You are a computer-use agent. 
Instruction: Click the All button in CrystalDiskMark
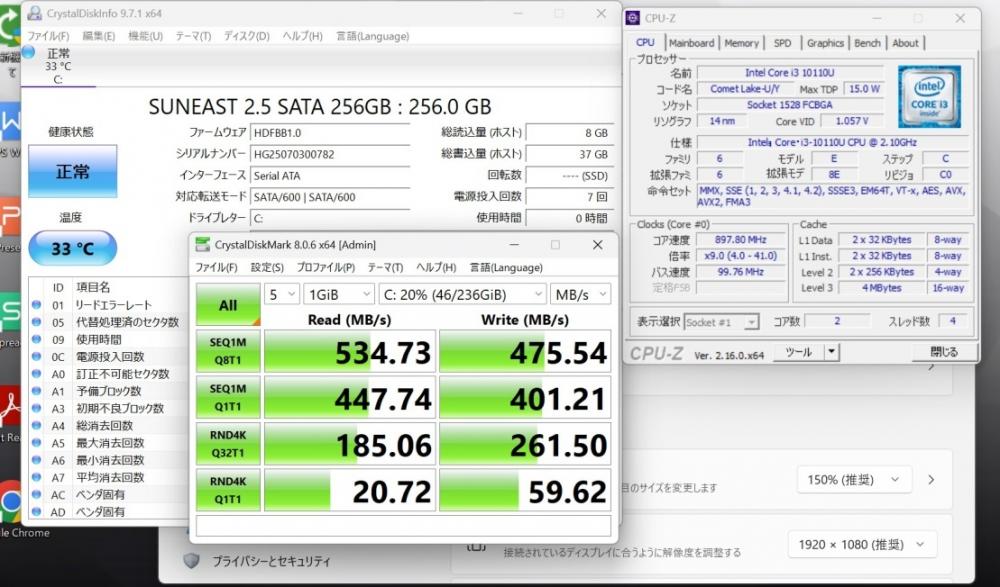[x=228, y=305]
